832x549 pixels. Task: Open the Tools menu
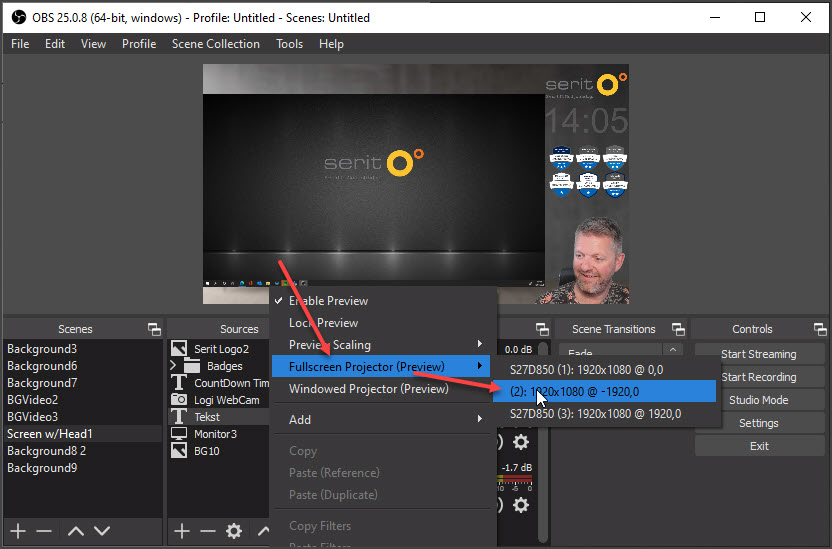(x=289, y=44)
